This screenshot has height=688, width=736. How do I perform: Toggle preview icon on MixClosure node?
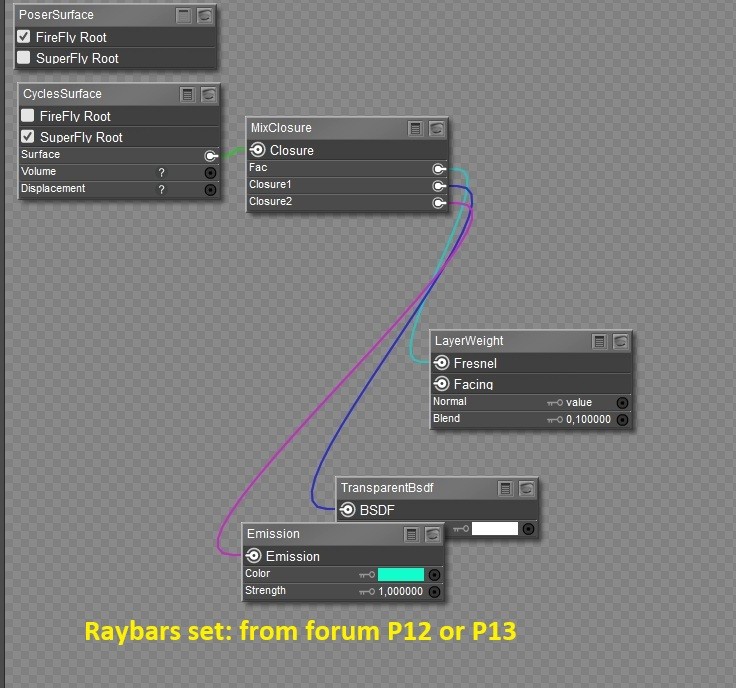point(437,129)
